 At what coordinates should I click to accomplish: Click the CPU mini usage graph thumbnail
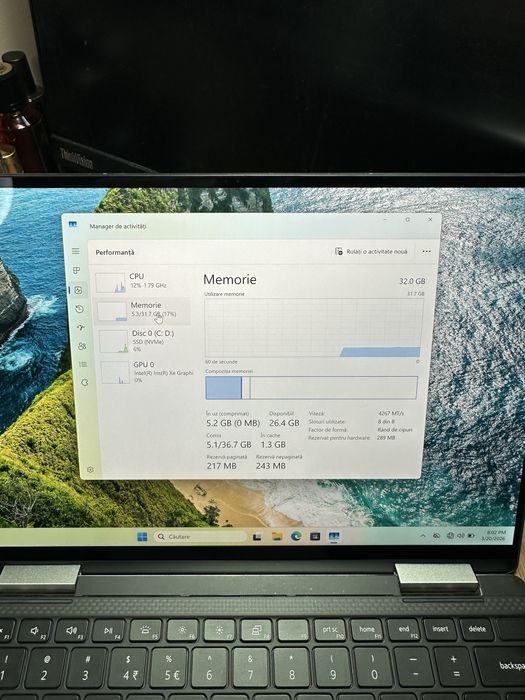point(110,283)
